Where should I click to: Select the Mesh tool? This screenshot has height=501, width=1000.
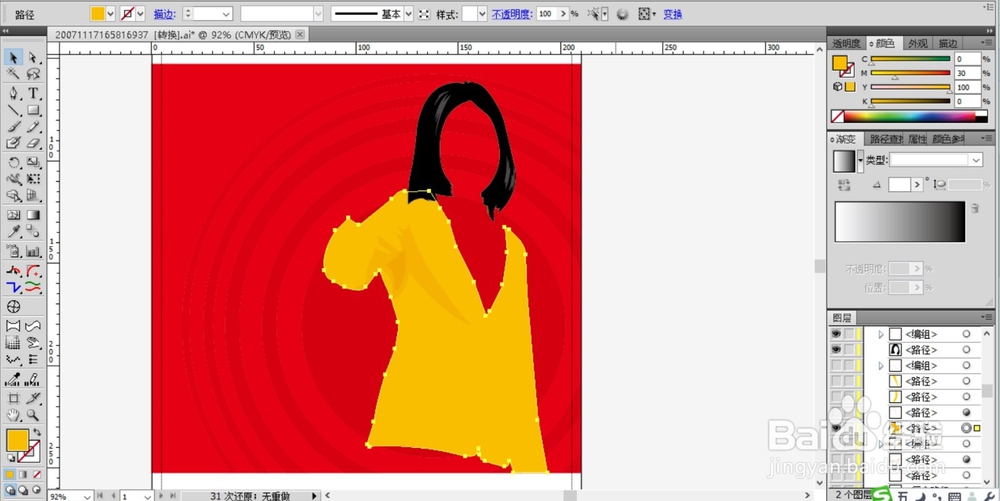point(13,215)
